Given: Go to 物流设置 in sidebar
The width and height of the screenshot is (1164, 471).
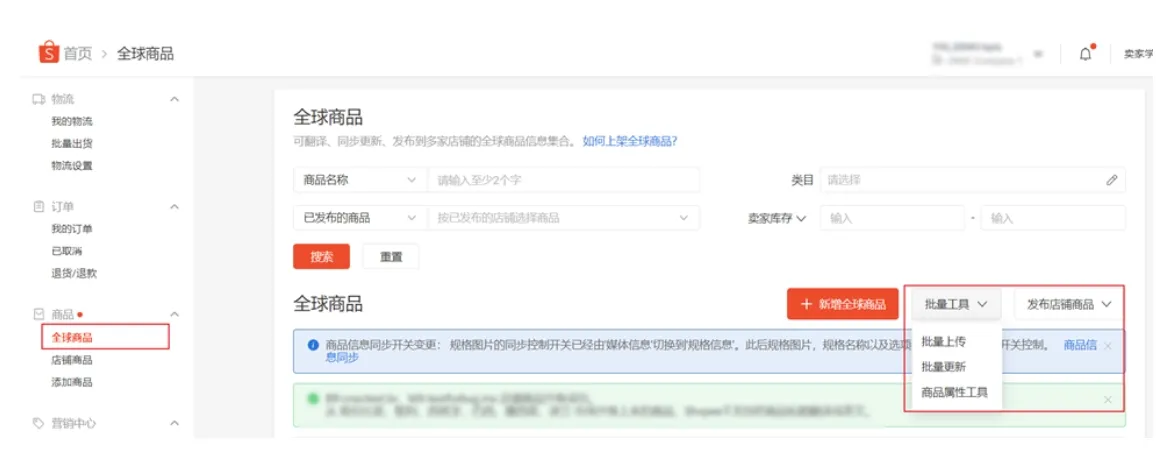Looking at the screenshot, I should pyautogui.click(x=72, y=166).
